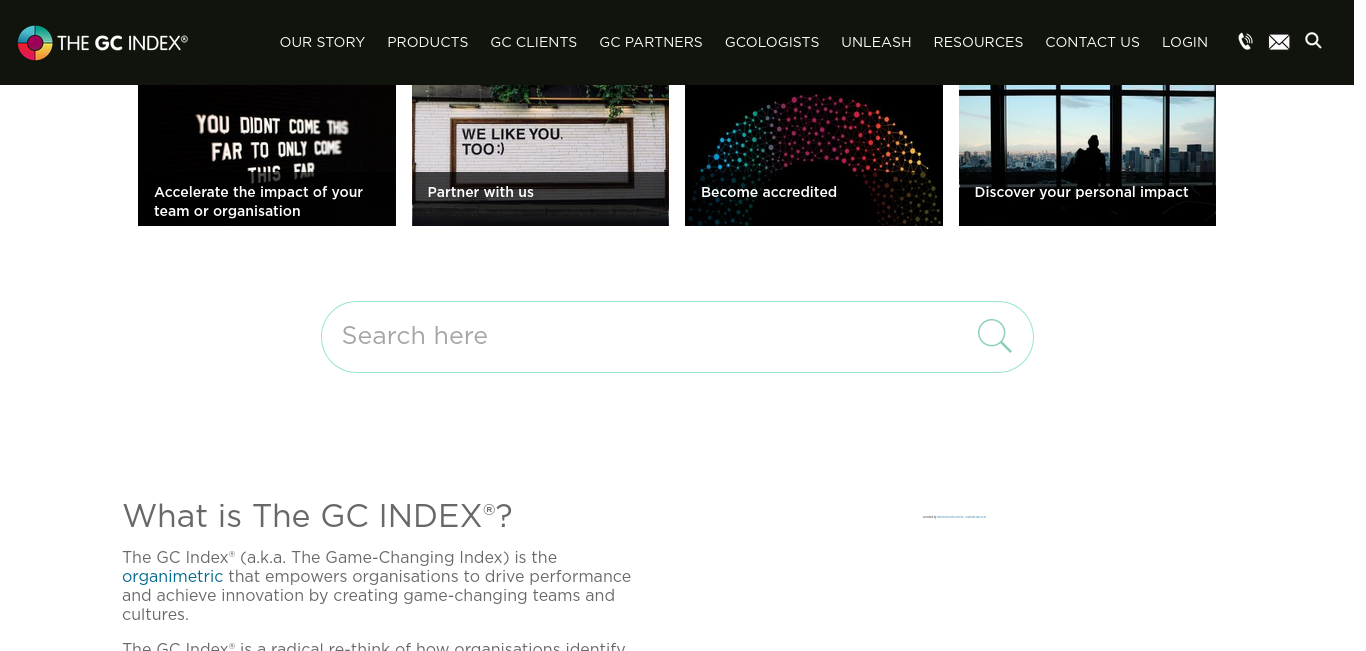Click the phone icon in header
Screen dimensions: 1366x651
pos(1245,42)
